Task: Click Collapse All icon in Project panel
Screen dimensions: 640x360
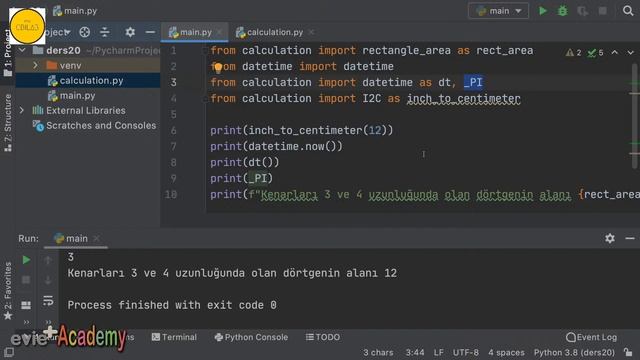Action: (105, 32)
